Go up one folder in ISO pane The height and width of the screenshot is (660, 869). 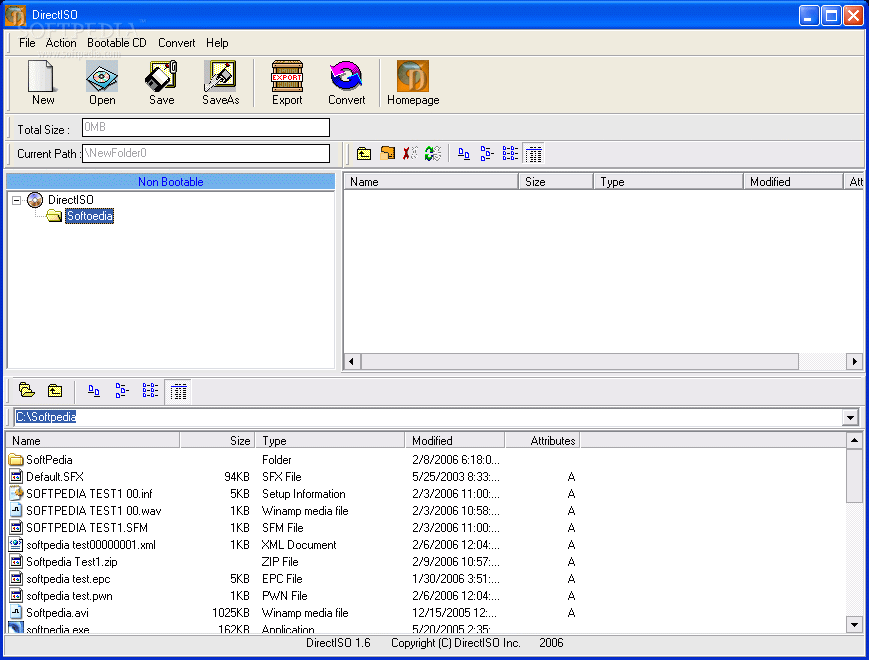point(364,154)
